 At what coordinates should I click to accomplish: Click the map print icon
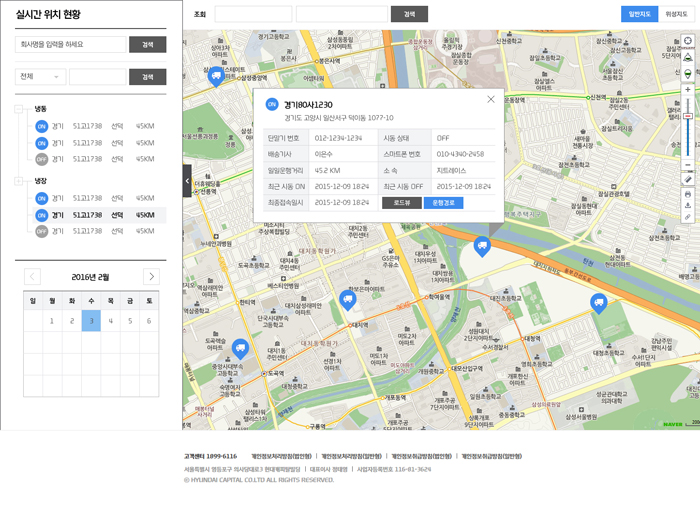pyautogui.click(x=688, y=194)
